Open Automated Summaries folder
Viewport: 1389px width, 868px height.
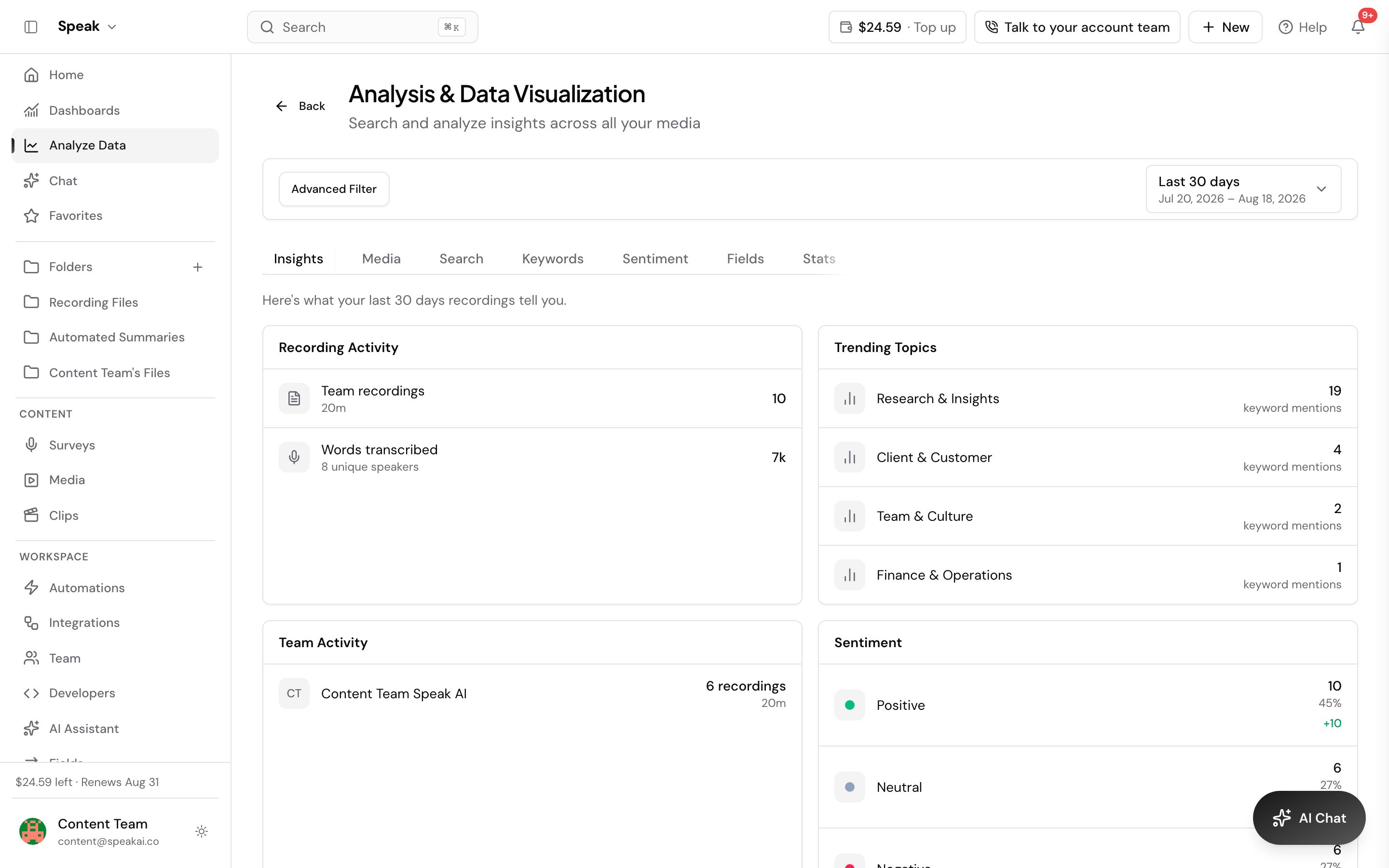(115, 337)
